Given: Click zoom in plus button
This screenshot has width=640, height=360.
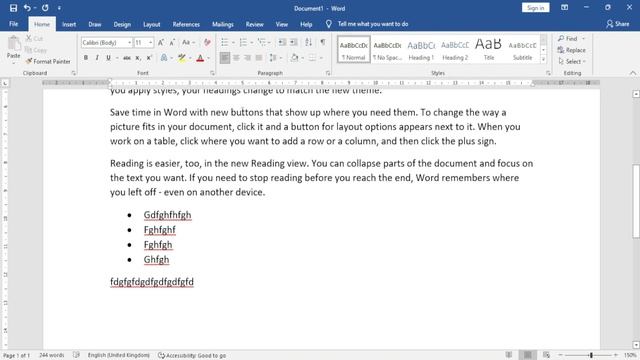Looking at the screenshot, I should pos(616,356).
